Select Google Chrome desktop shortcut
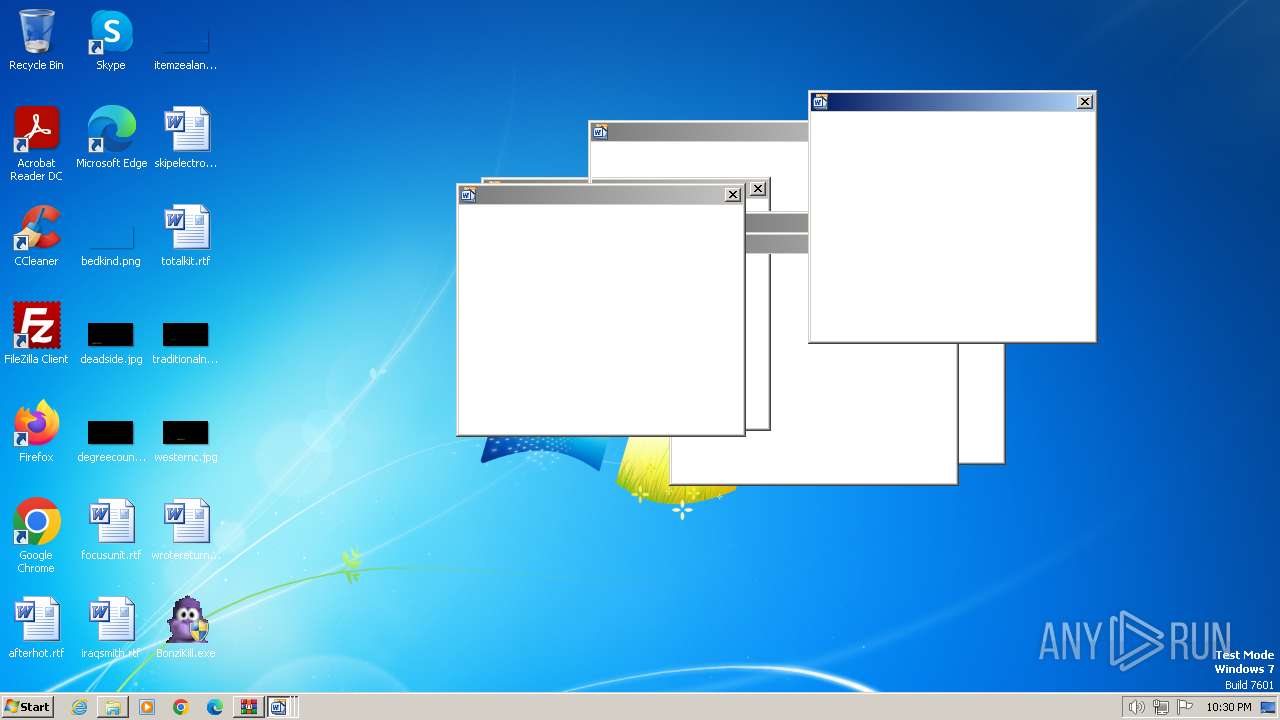This screenshot has height=720, width=1280. point(36,536)
